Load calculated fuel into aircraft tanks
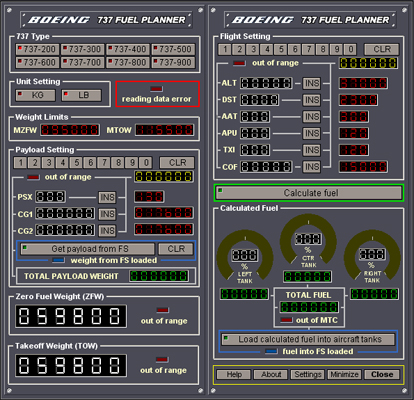The height and width of the screenshot is (400, 414). [x=308, y=339]
